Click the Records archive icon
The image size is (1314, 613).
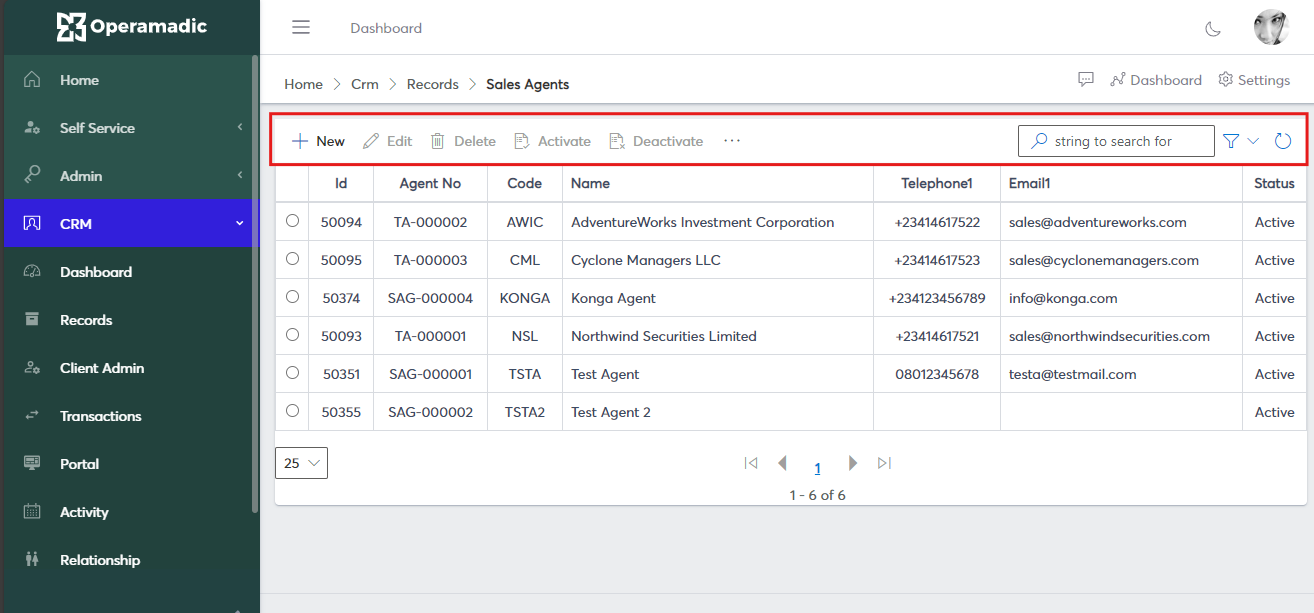[32, 319]
